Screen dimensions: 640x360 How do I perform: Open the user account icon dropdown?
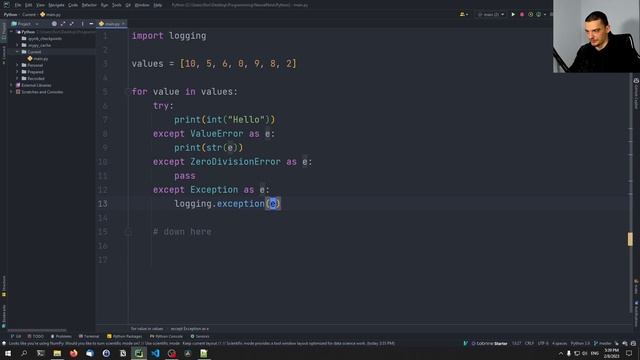(x=463, y=14)
